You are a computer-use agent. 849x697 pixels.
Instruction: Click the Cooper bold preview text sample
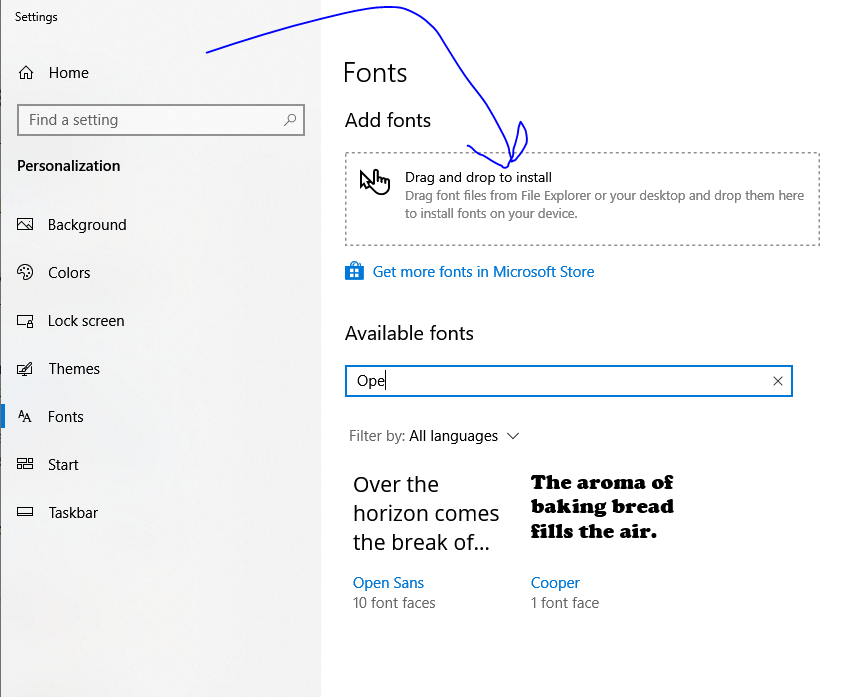602,507
